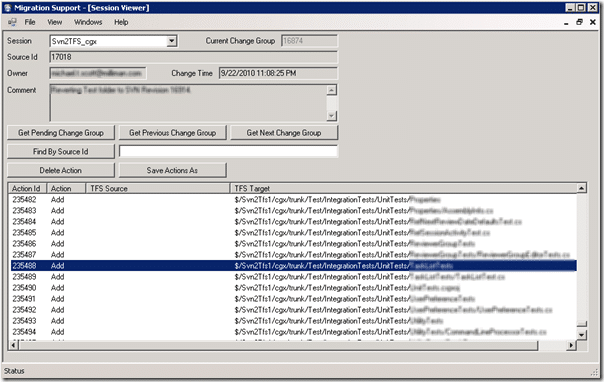Select row with Action Id 235490
The width and height of the screenshot is (604, 382).
(x=293, y=288)
